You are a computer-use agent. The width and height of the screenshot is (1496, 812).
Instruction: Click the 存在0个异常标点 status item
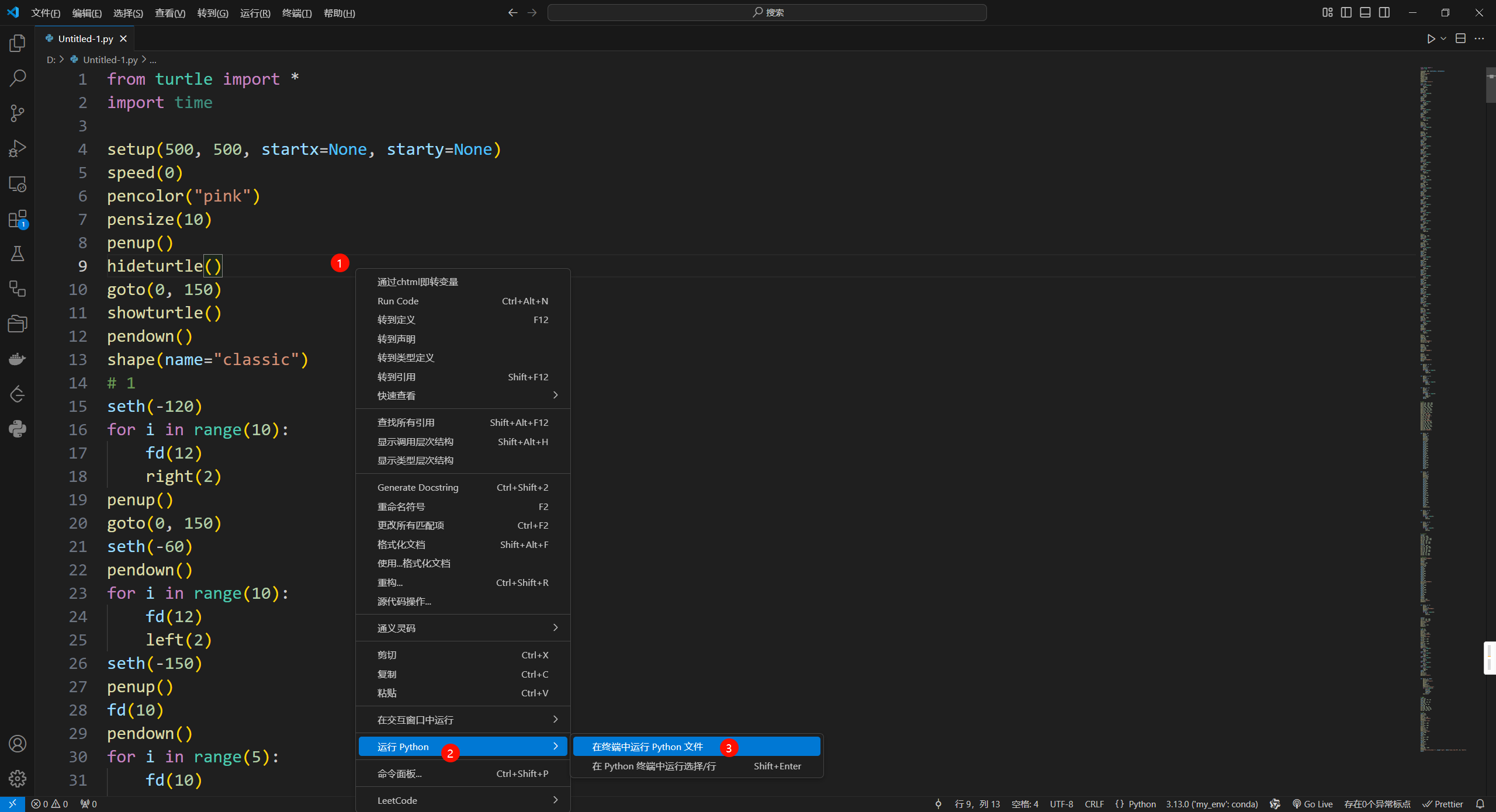coord(1377,804)
